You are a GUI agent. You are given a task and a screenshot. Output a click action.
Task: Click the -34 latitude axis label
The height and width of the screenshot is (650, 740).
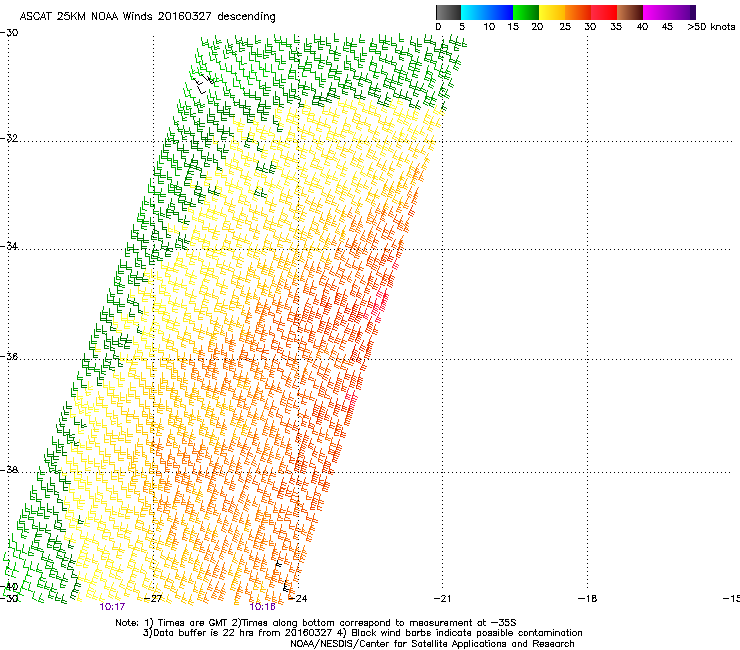pos(9,246)
